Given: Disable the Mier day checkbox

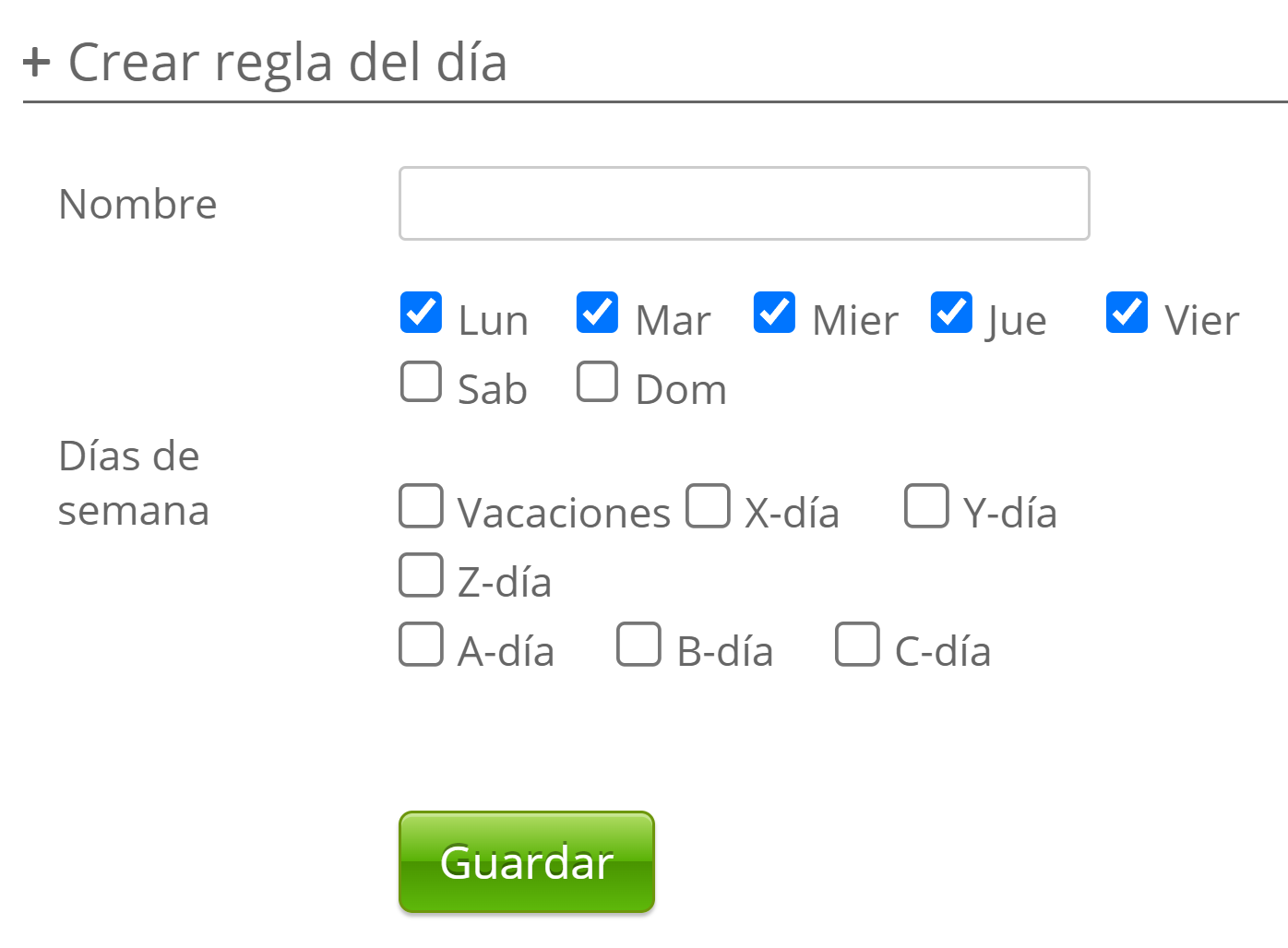Looking at the screenshot, I should coord(774,313).
